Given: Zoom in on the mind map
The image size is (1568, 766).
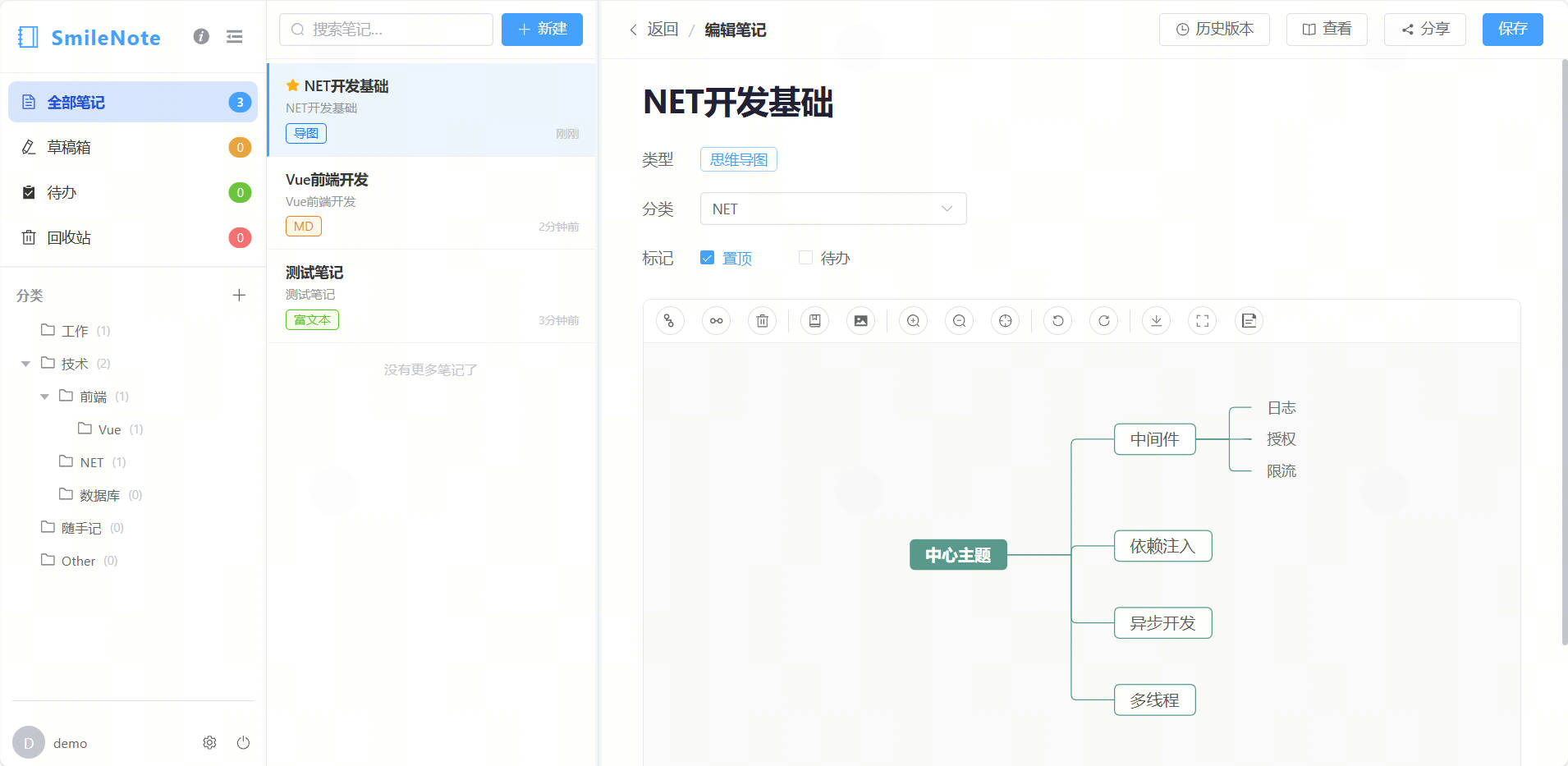Looking at the screenshot, I should (913, 321).
